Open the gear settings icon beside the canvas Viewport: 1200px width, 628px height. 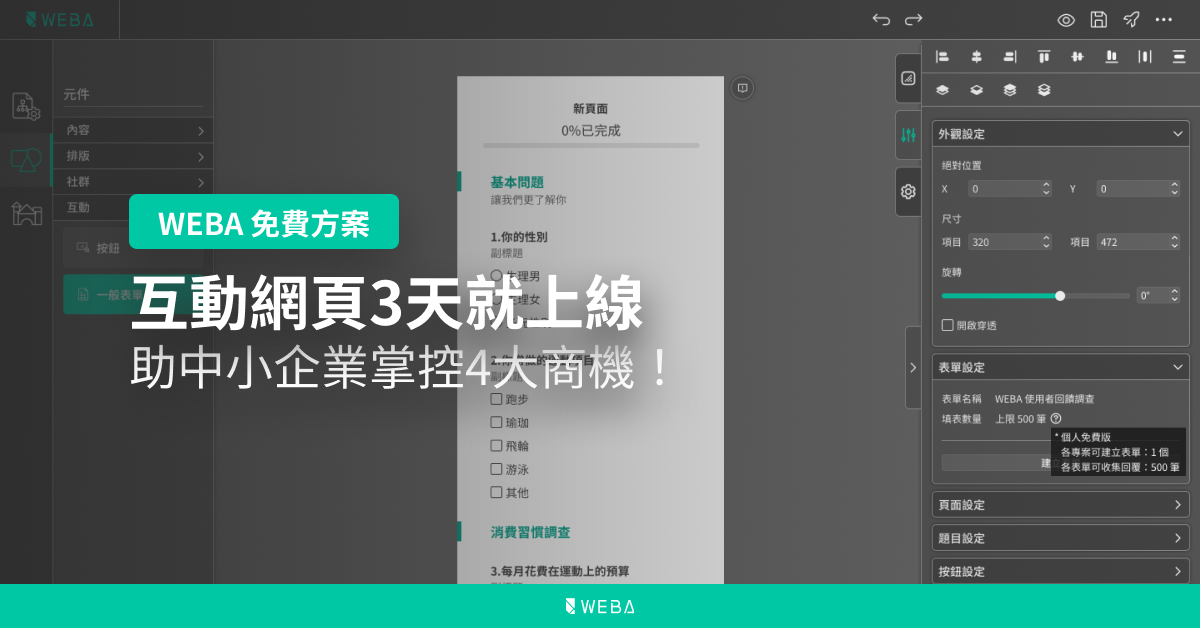click(x=908, y=191)
